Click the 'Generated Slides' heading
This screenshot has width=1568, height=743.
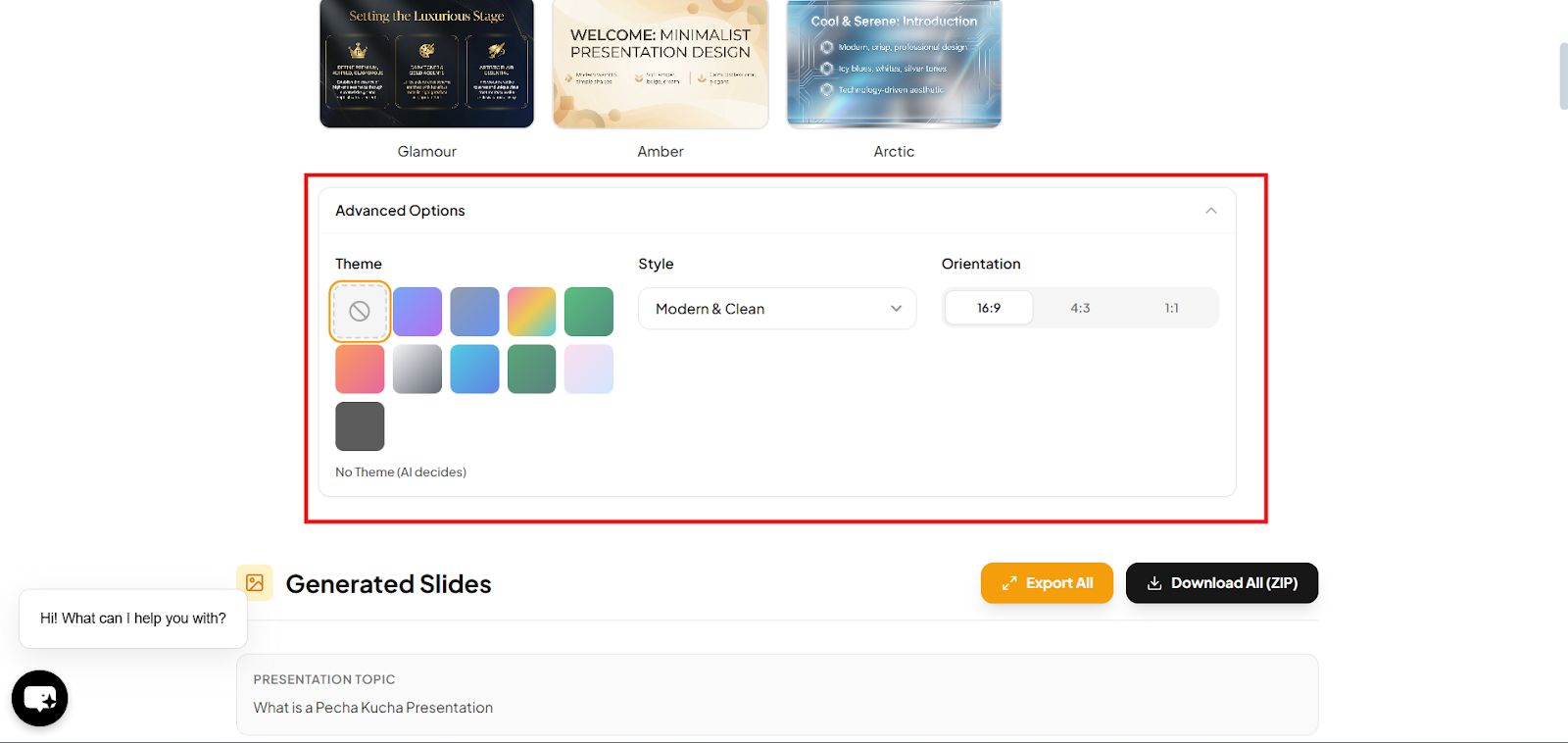[x=389, y=584]
